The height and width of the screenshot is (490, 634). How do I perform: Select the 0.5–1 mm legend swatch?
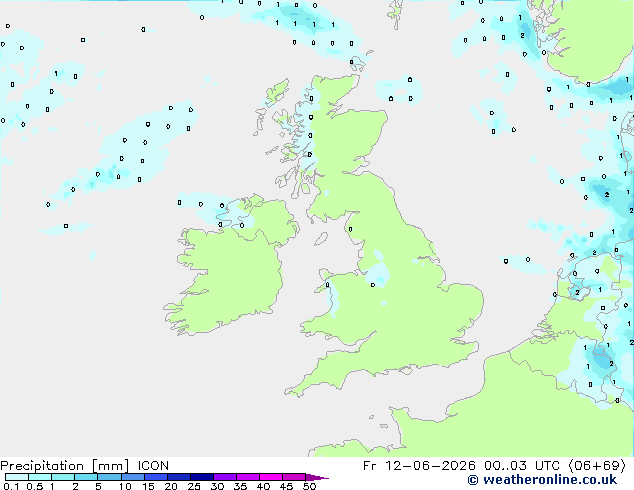click(x=40, y=477)
